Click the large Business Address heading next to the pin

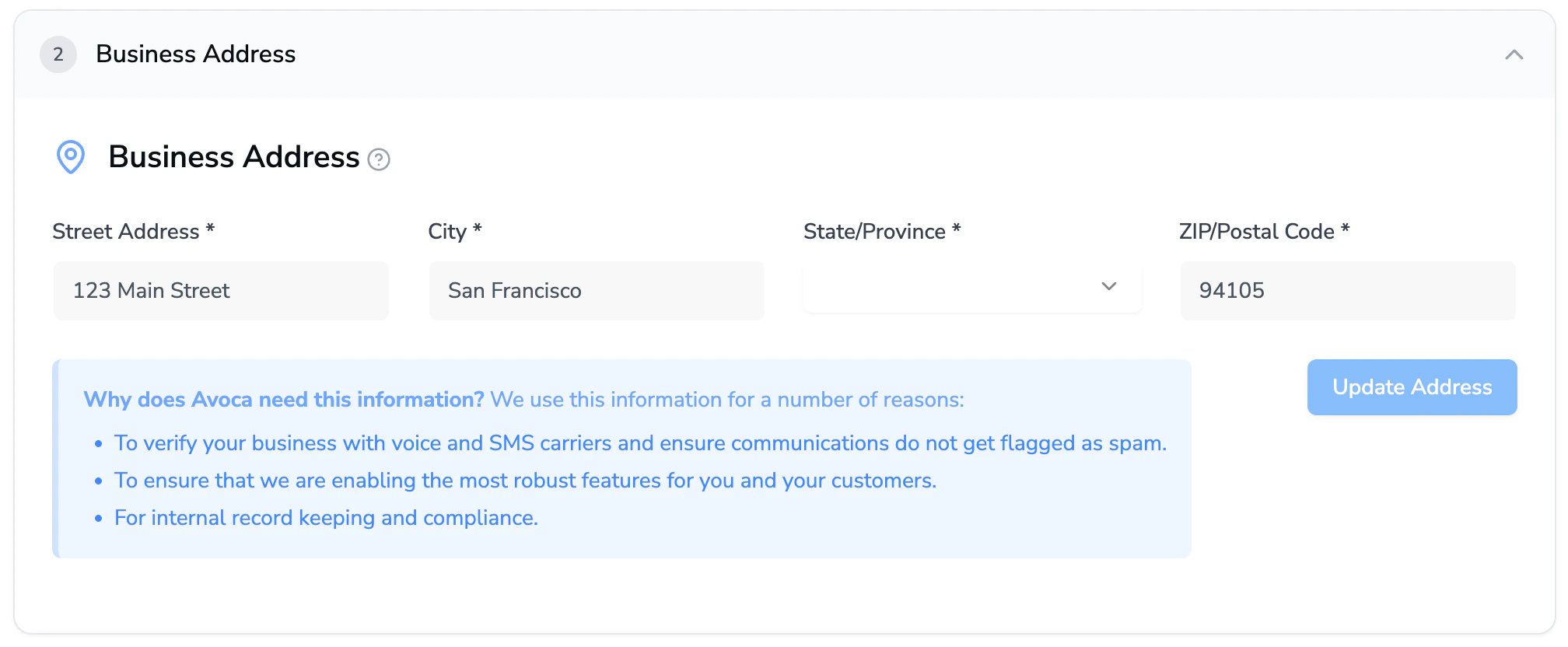tap(234, 157)
